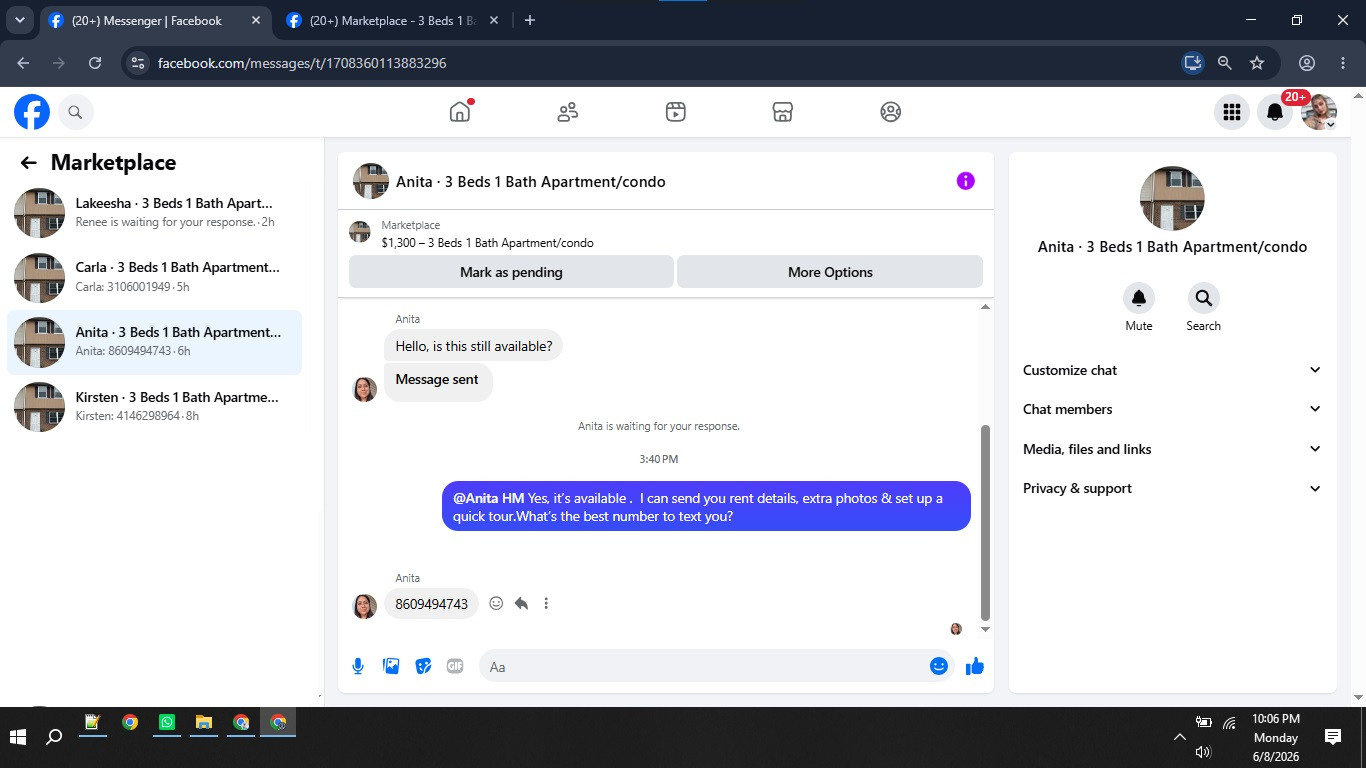Send a thumbs-up like
Image resolution: width=1366 pixels, height=768 pixels.
coord(975,666)
